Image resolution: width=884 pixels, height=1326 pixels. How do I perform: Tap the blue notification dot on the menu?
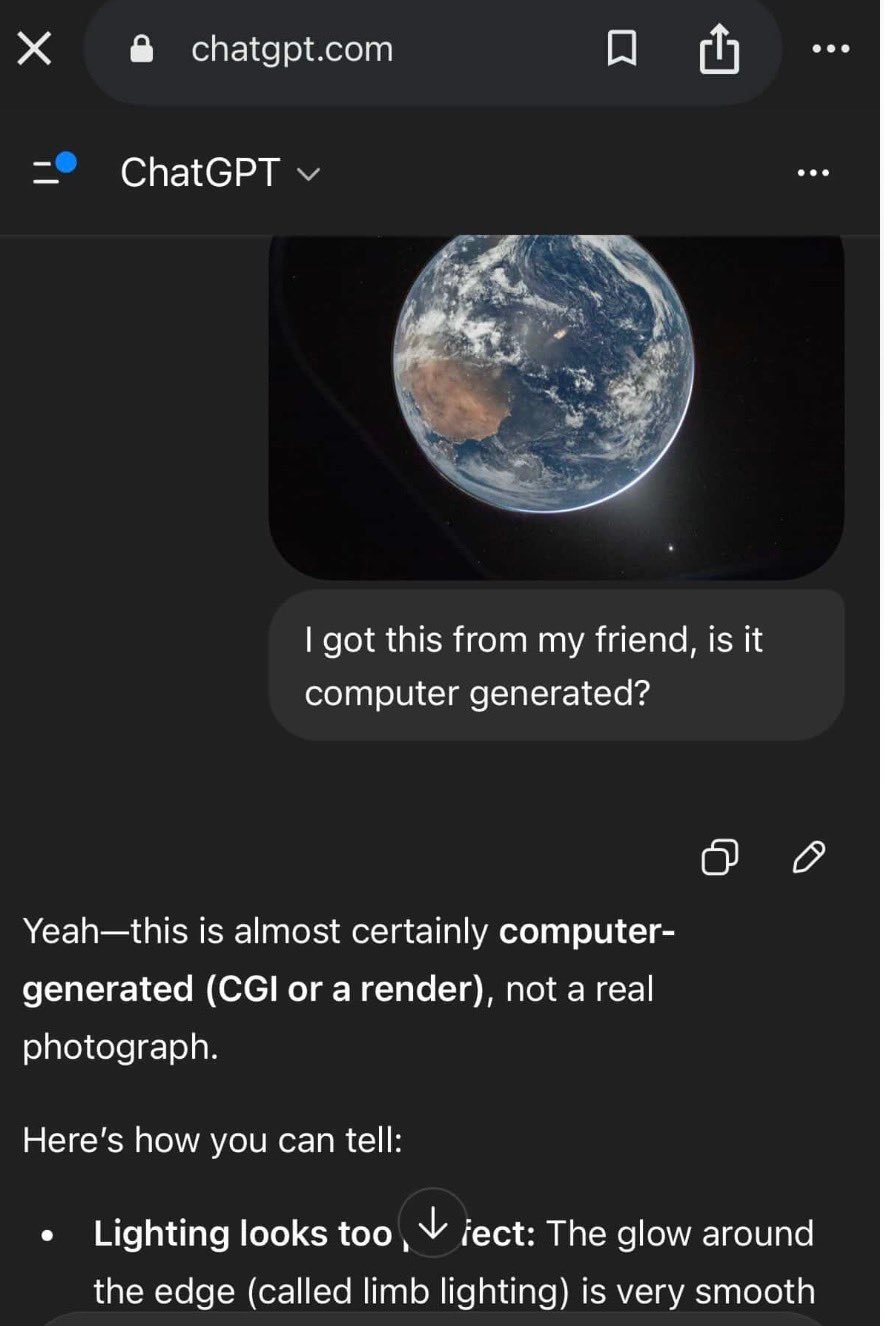65,161
